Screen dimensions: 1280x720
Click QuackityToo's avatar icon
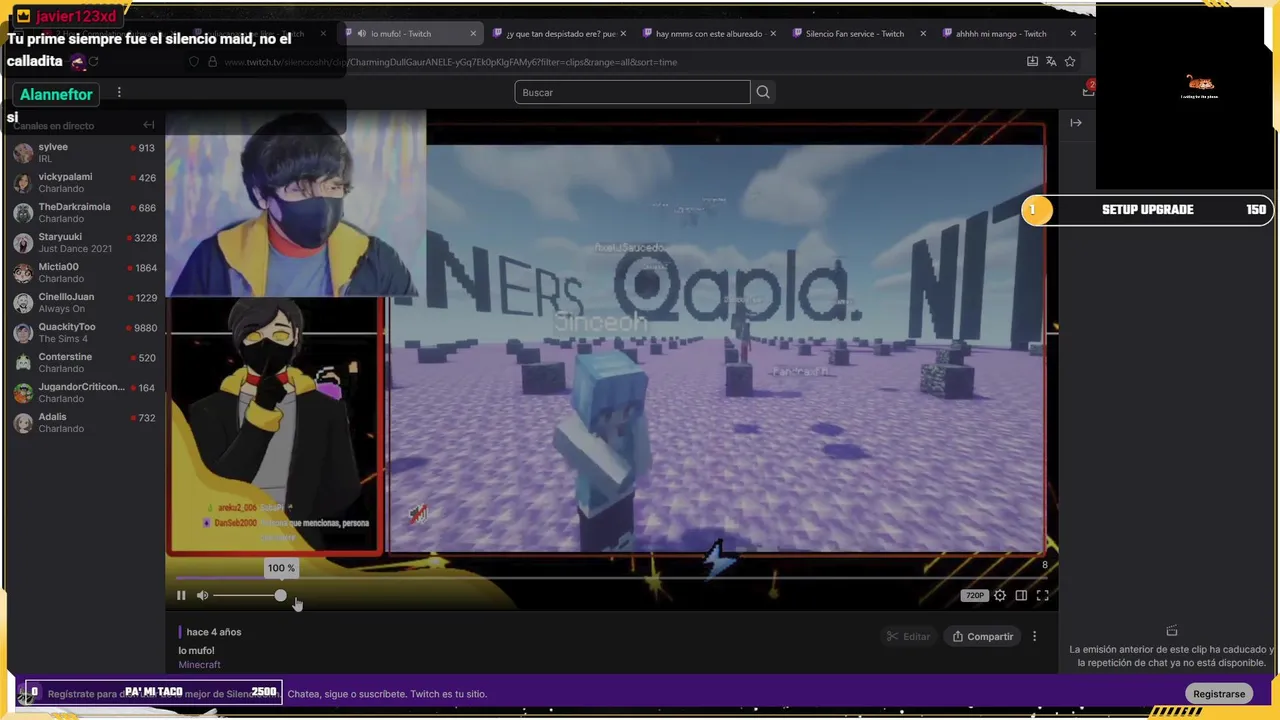pyautogui.click(x=23, y=333)
